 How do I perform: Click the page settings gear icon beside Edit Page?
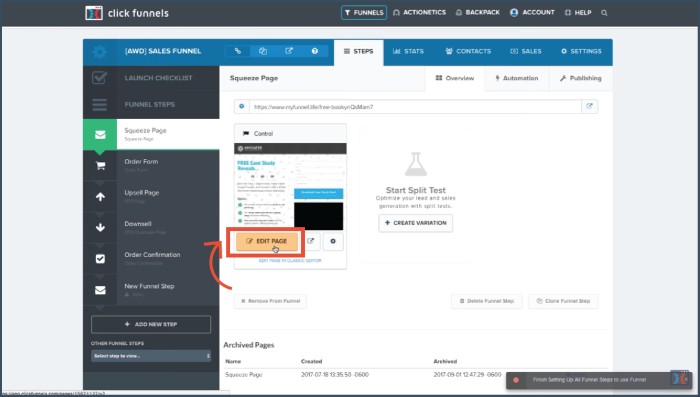click(333, 241)
